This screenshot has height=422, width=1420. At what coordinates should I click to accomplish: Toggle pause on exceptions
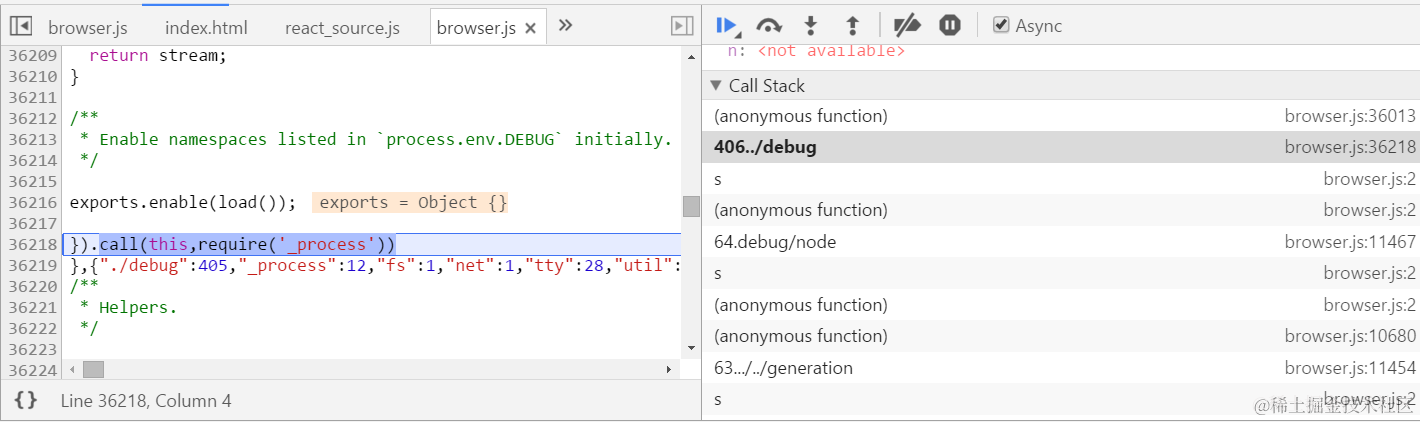coord(950,26)
